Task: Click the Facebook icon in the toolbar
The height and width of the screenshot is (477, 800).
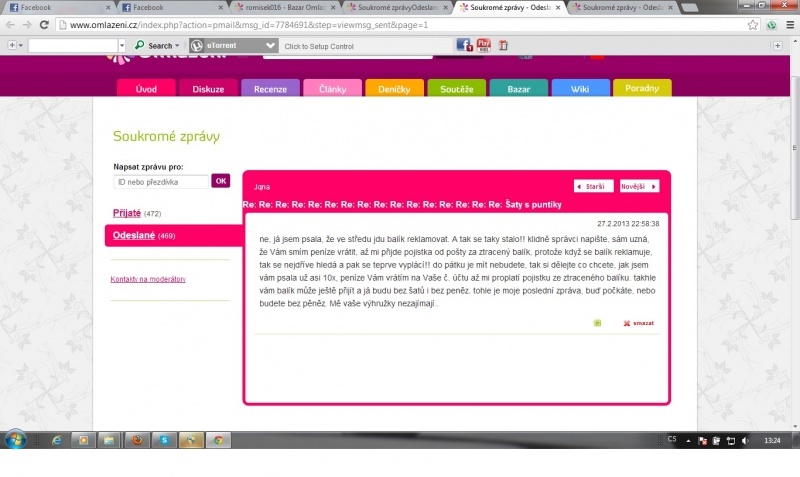Action: pos(464,45)
